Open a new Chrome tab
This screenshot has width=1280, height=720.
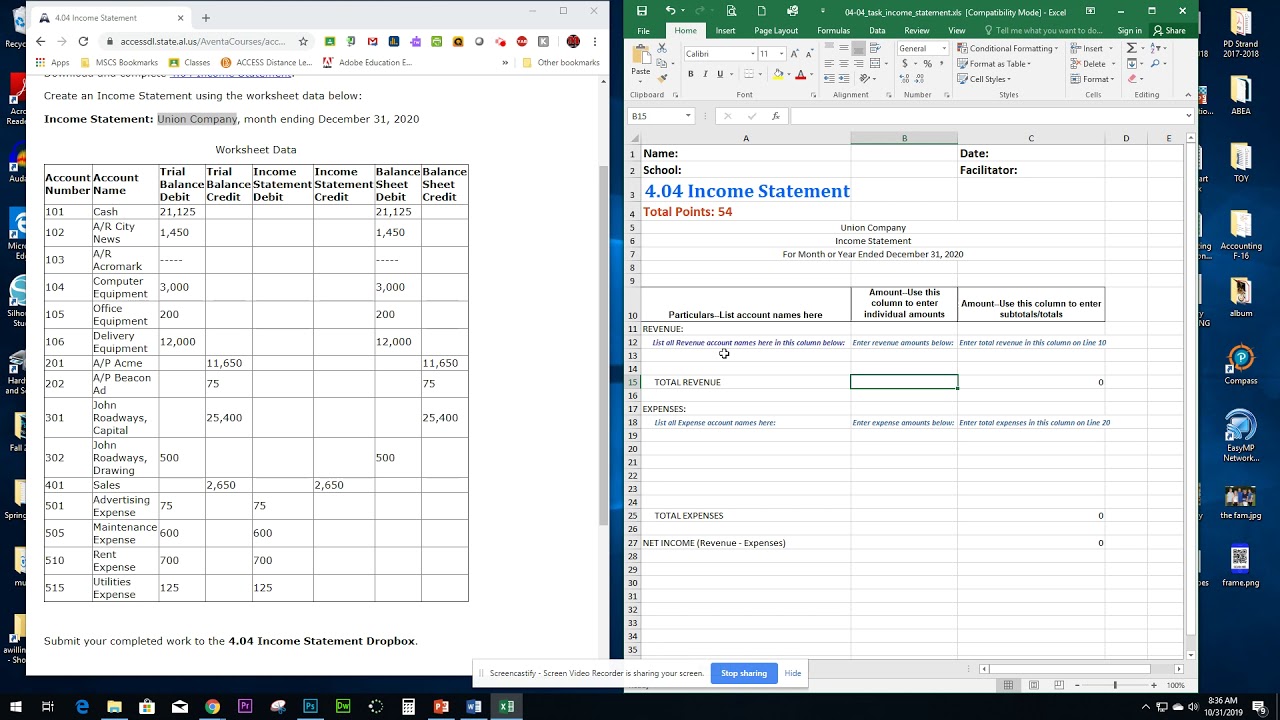tap(206, 17)
